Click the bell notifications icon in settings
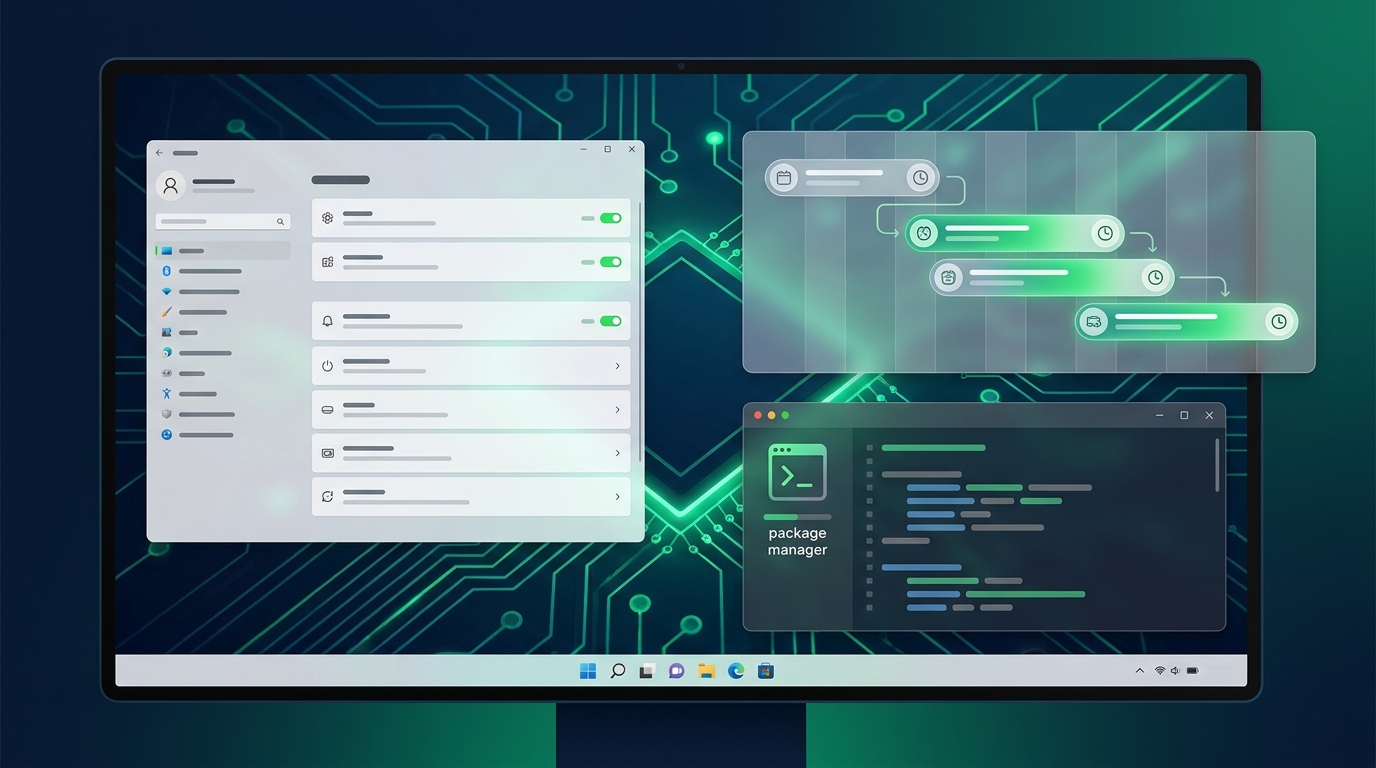This screenshot has height=768, width=1376. pyautogui.click(x=327, y=321)
